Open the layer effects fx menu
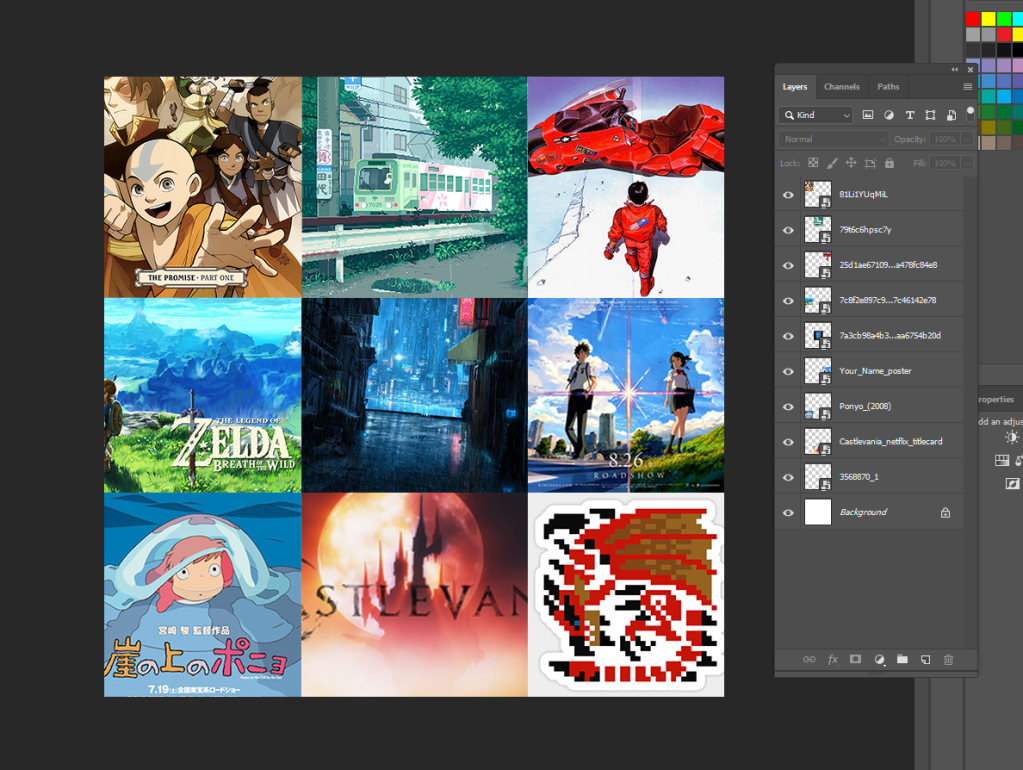The image size is (1023, 770). point(832,660)
